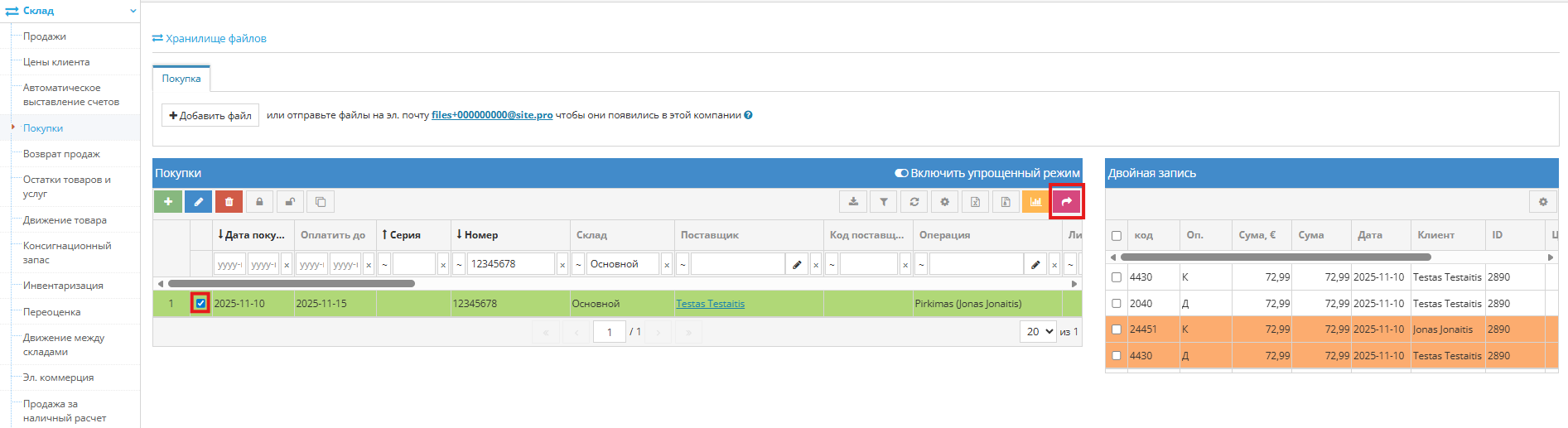Open supplier link 'Testas Testaitis'

click(710, 304)
